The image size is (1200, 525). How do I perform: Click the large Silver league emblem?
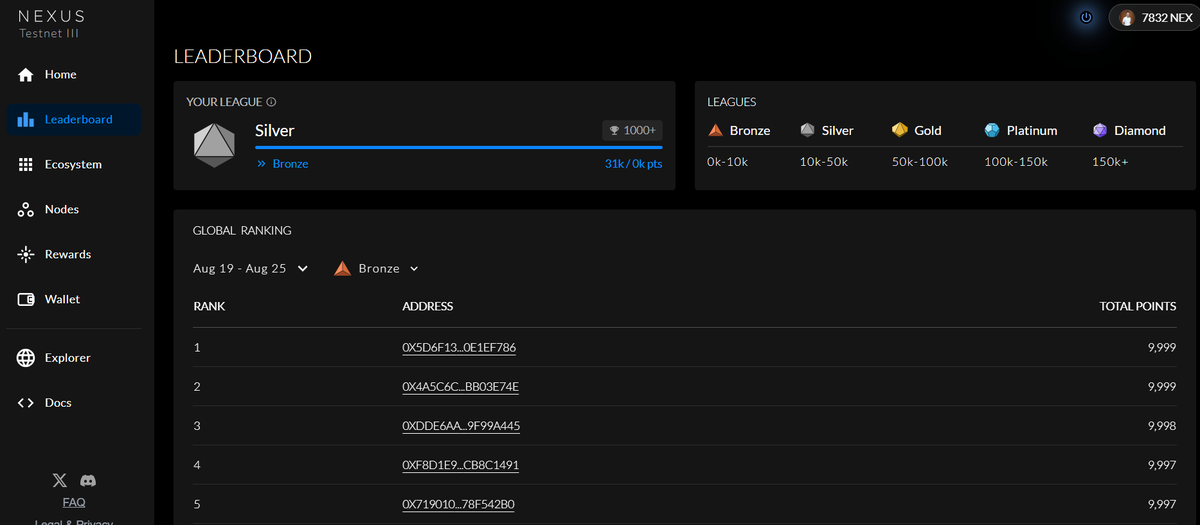214,145
